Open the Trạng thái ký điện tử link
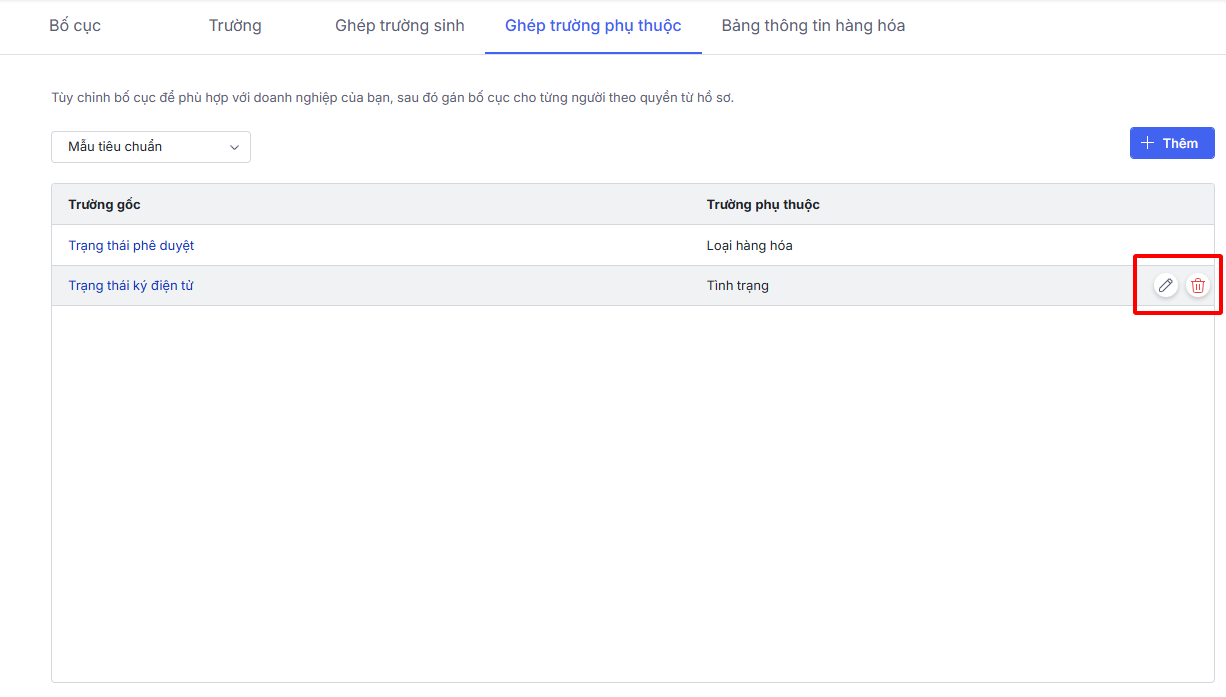Viewport: 1226px width, 697px height. click(131, 286)
